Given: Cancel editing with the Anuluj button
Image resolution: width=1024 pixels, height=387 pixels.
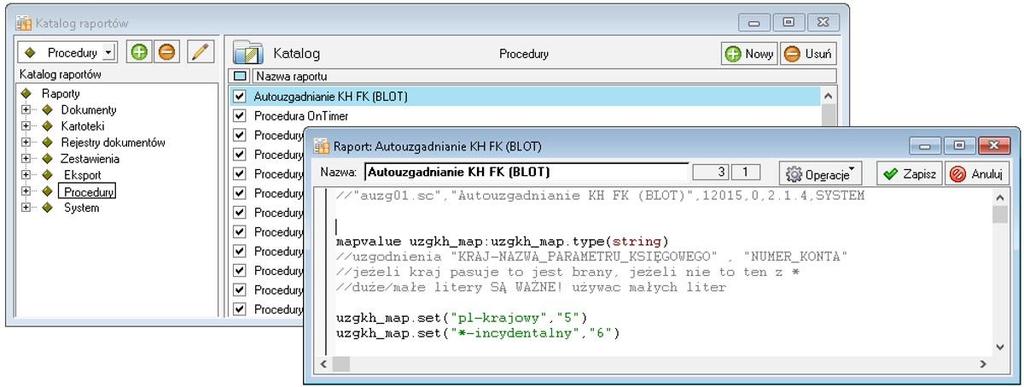Looking at the screenshot, I should click(x=977, y=174).
